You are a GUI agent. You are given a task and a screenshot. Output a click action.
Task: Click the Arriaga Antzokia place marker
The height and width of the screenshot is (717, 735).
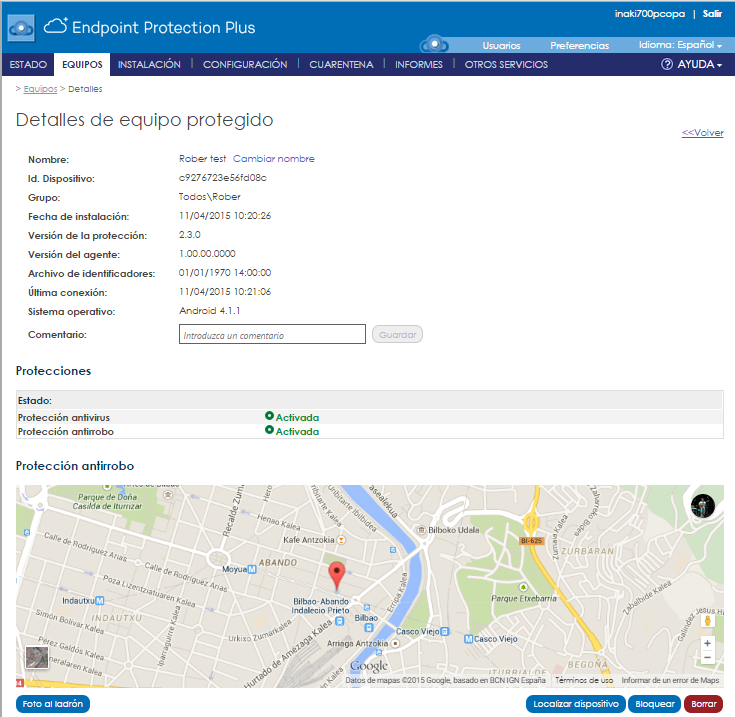[x=396, y=643]
